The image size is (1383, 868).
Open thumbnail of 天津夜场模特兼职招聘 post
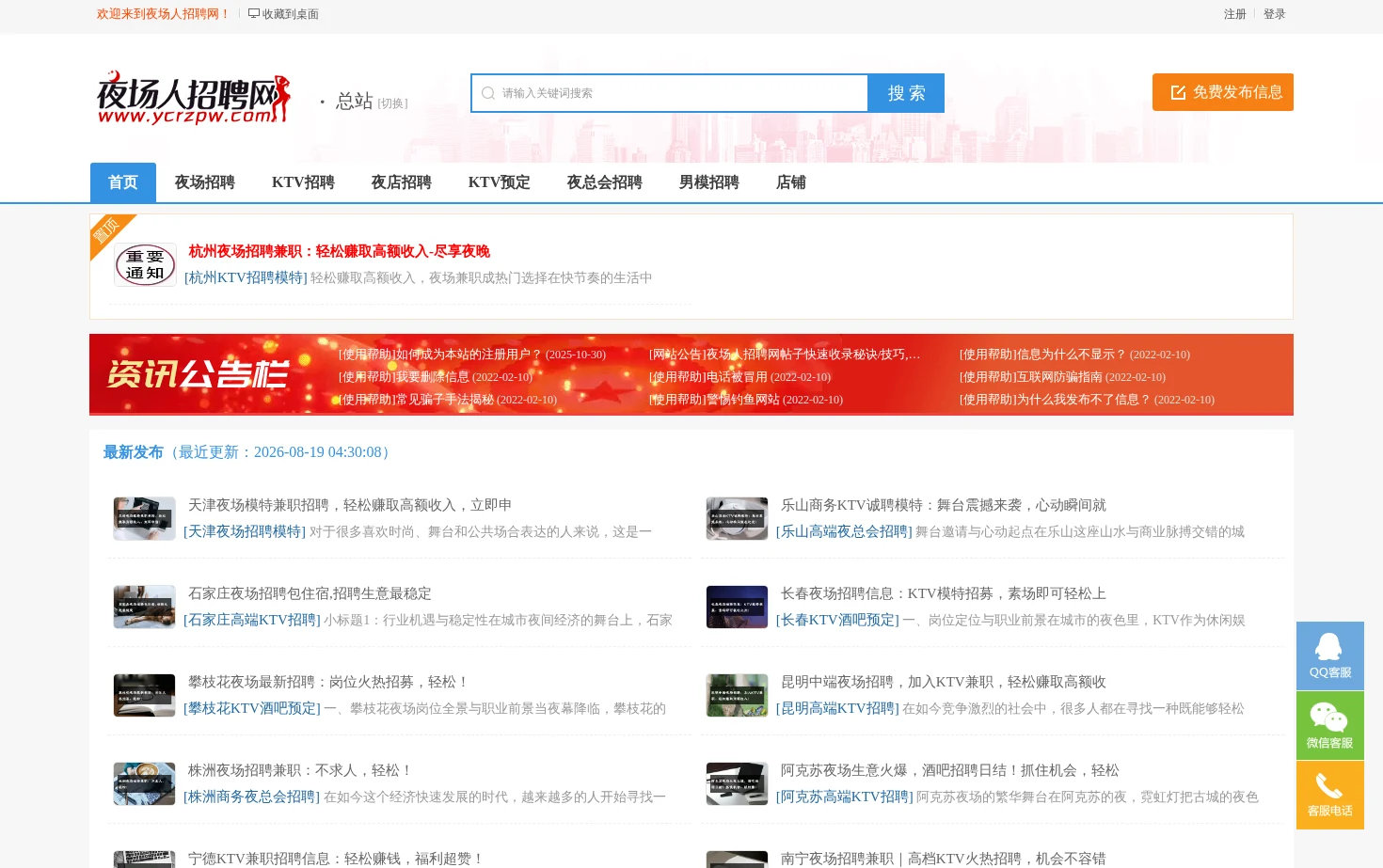pos(145,518)
